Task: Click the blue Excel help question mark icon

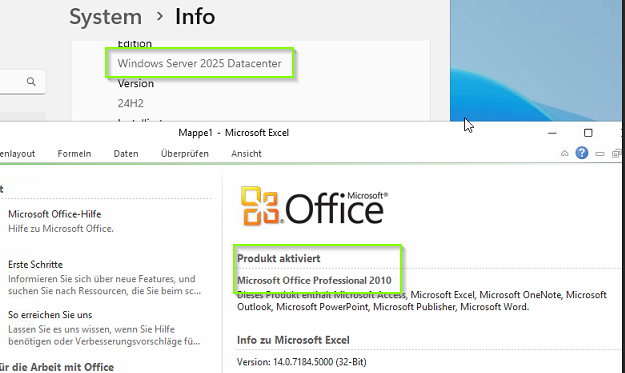Action: coord(582,153)
